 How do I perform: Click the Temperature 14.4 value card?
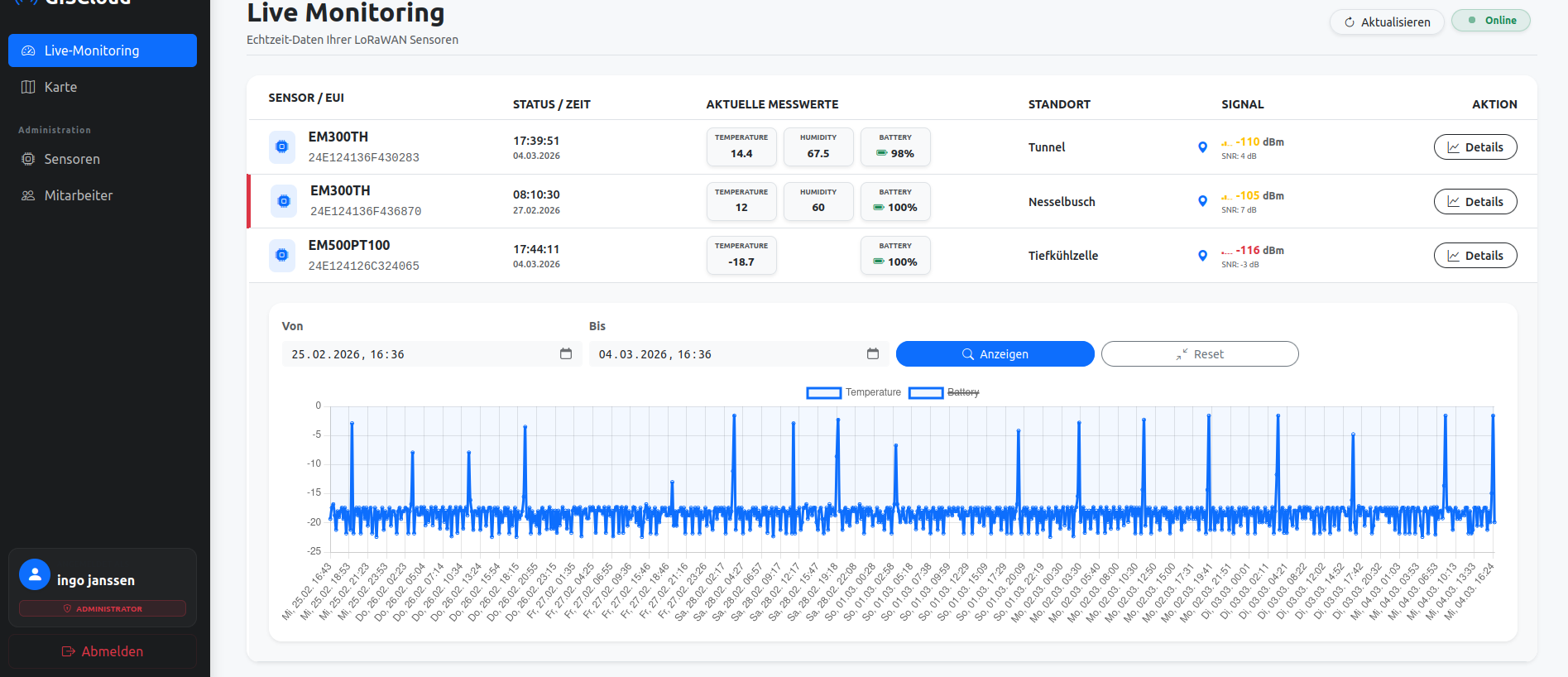[x=741, y=147]
